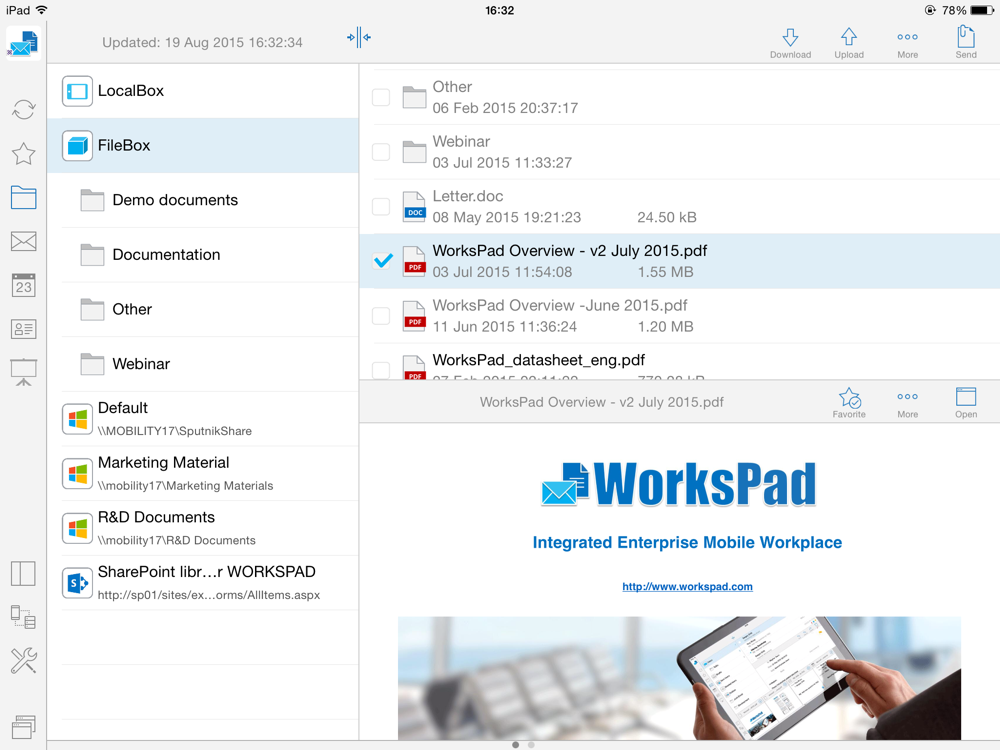The height and width of the screenshot is (750, 1000).
Task: Tap Open in the preview bar
Action: pyautogui.click(x=966, y=402)
